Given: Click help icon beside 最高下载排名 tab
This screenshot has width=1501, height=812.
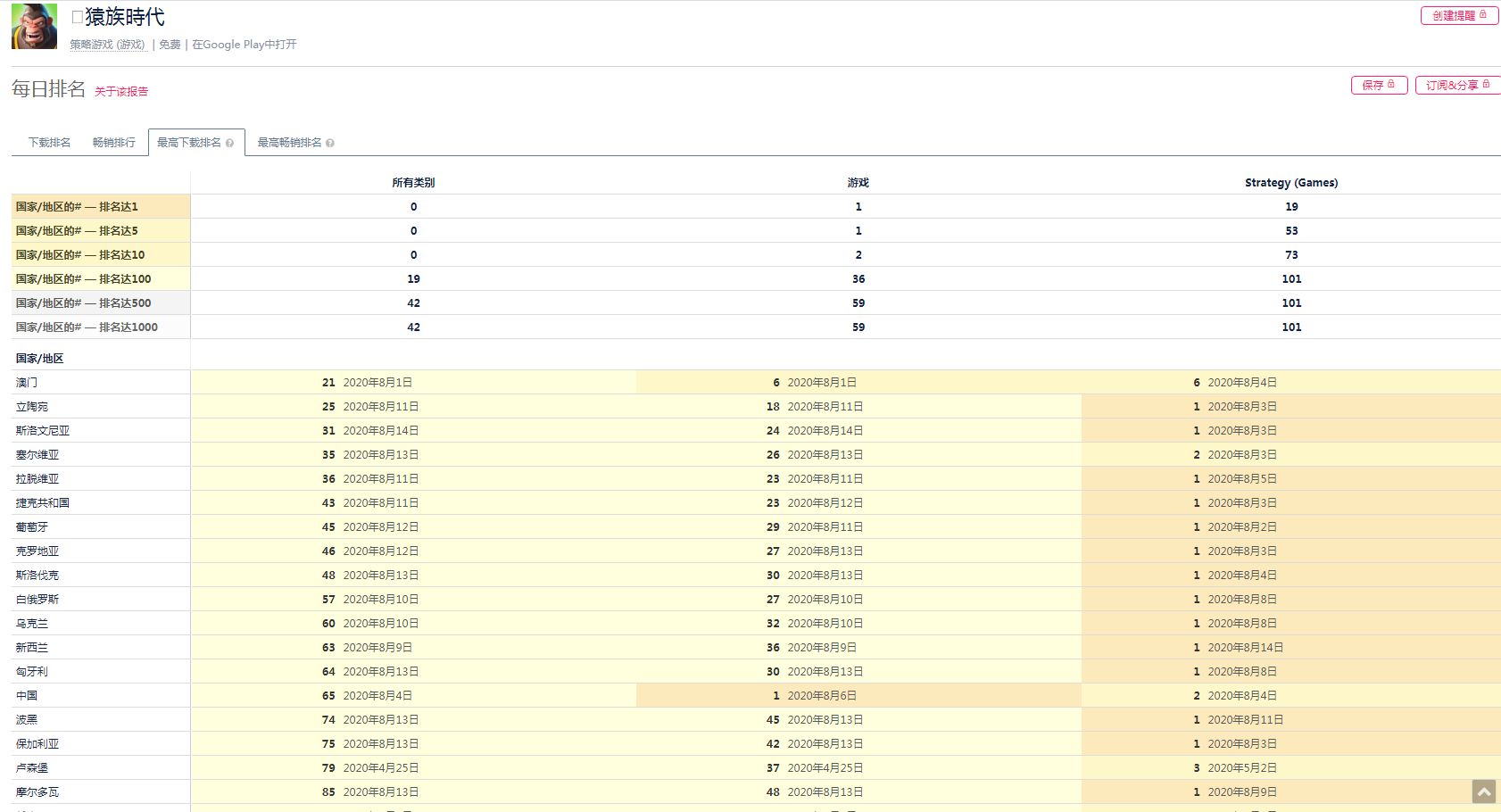Looking at the screenshot, I should 229,144.
